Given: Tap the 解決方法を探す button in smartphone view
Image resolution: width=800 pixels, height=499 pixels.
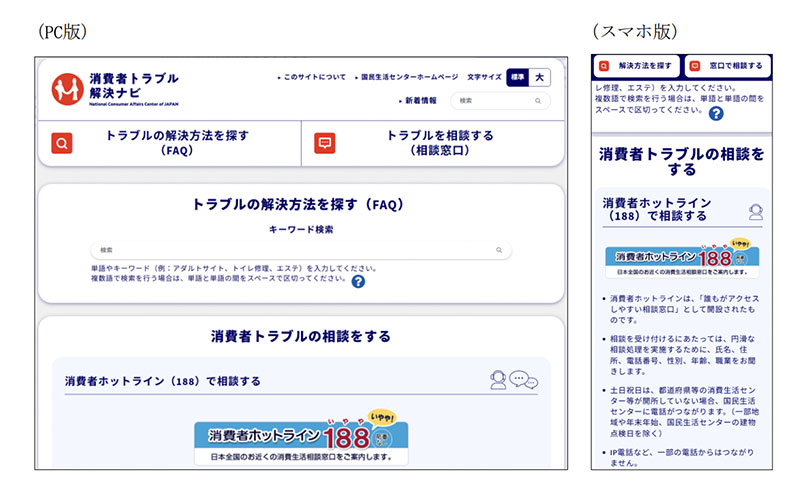Looking at the screenshot, I should coord(636,66).
